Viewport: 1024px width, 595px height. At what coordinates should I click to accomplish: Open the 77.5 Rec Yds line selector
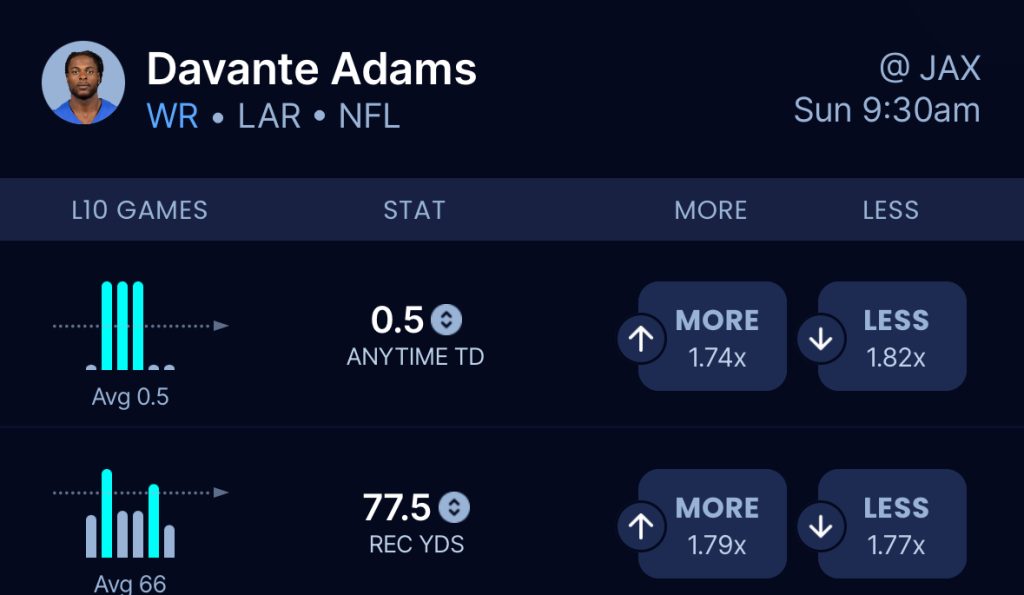point(454,508)
